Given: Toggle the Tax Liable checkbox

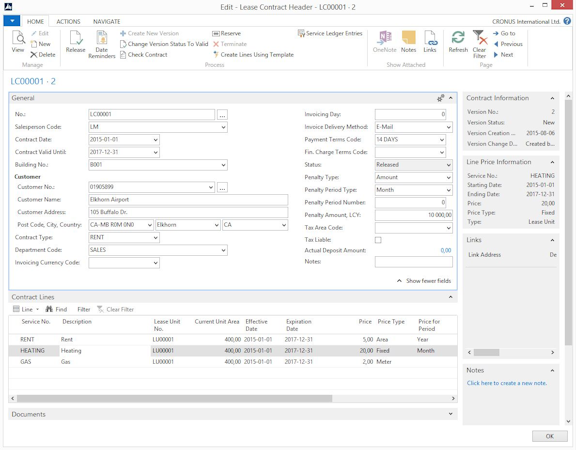Looking at the screenshot, I should point(378,240).
